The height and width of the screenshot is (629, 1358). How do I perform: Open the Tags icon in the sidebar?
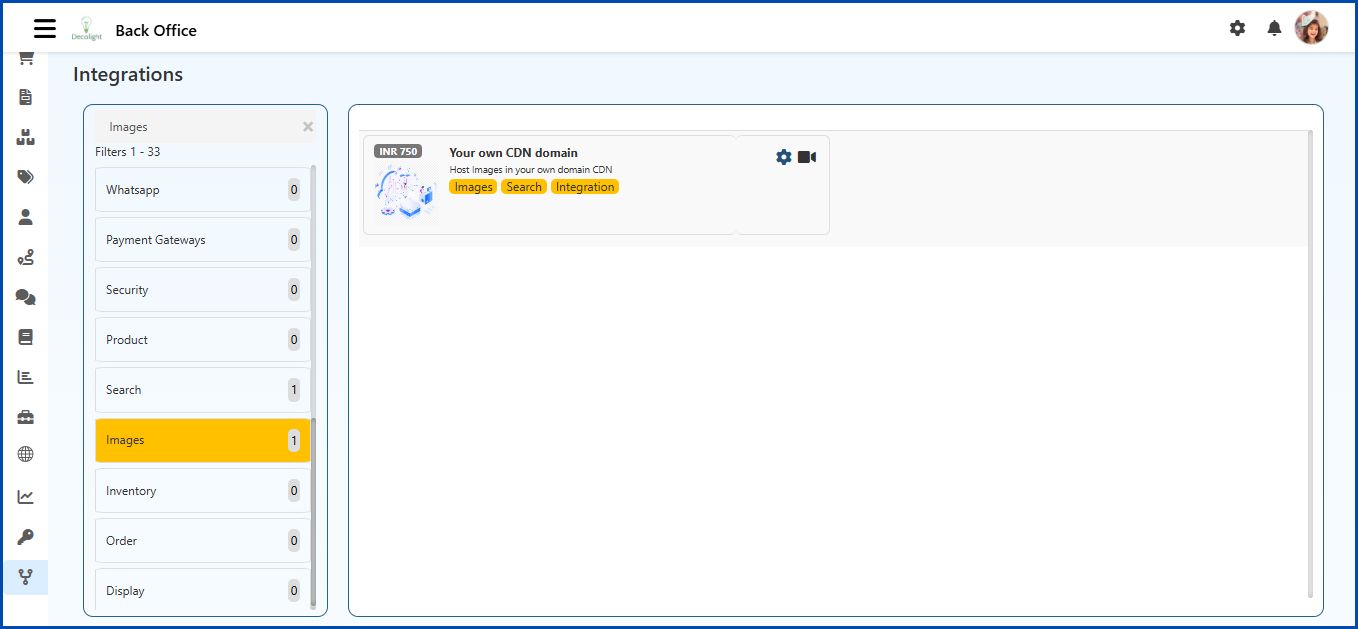(25, 177)
